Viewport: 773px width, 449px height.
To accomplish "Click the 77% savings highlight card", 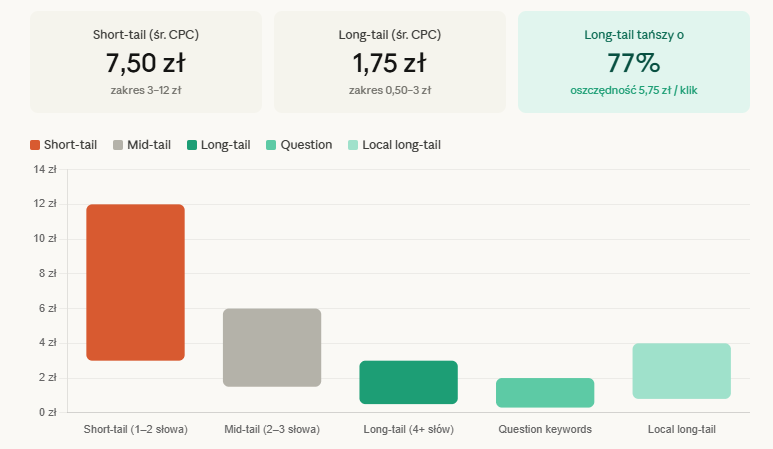I will click(x=633, y=62).
